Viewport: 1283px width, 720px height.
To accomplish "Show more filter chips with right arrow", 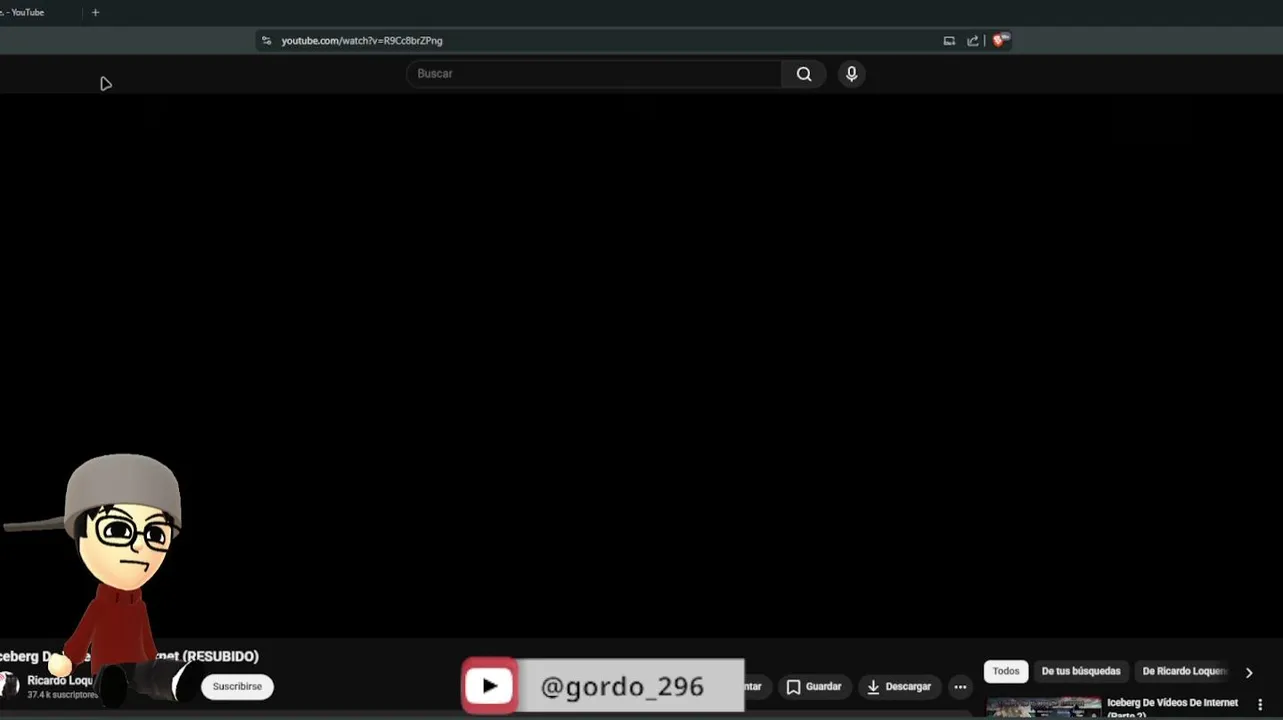I will 1248,672.
